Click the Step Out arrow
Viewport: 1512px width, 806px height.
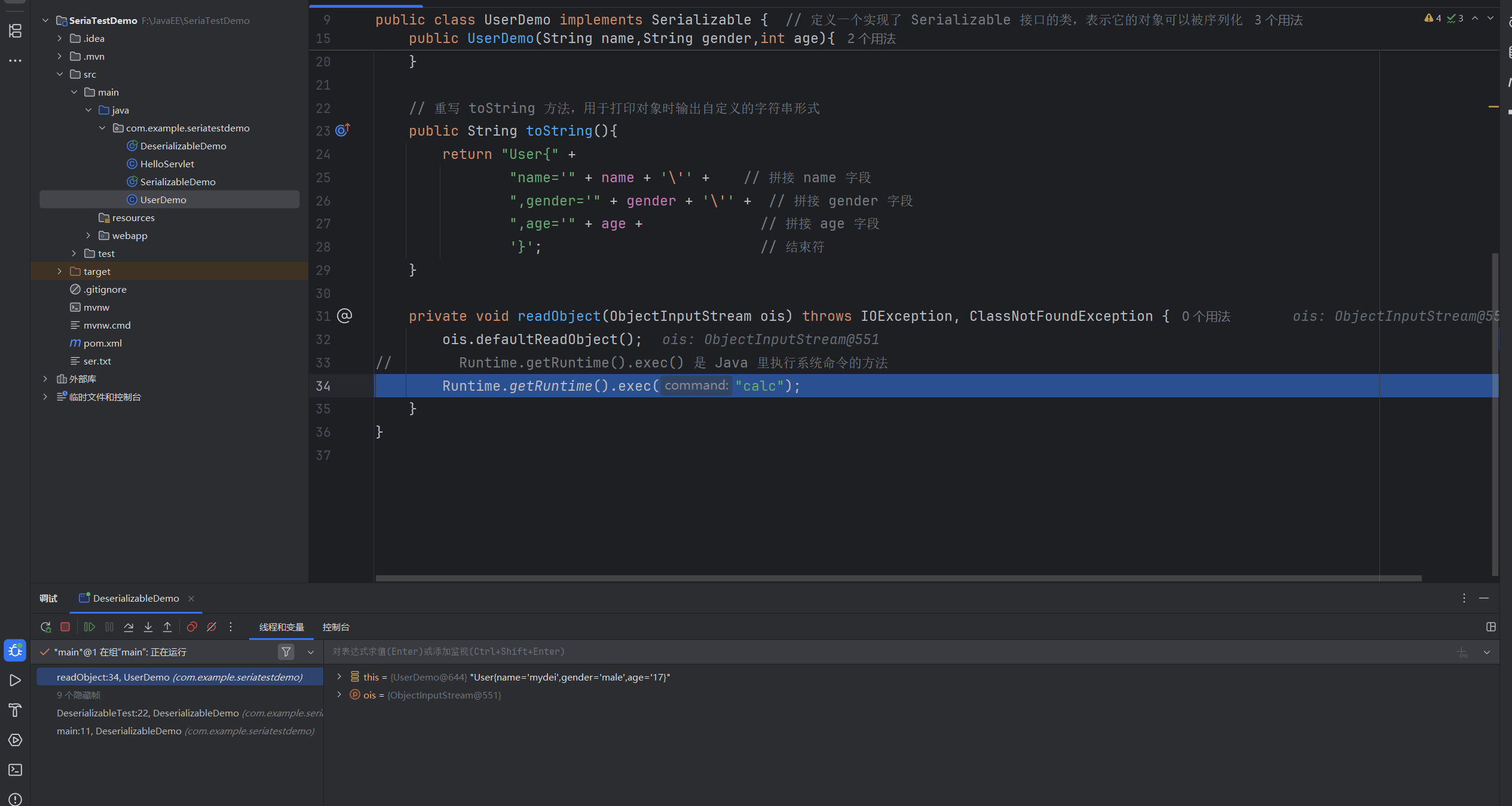coord(167,627)
